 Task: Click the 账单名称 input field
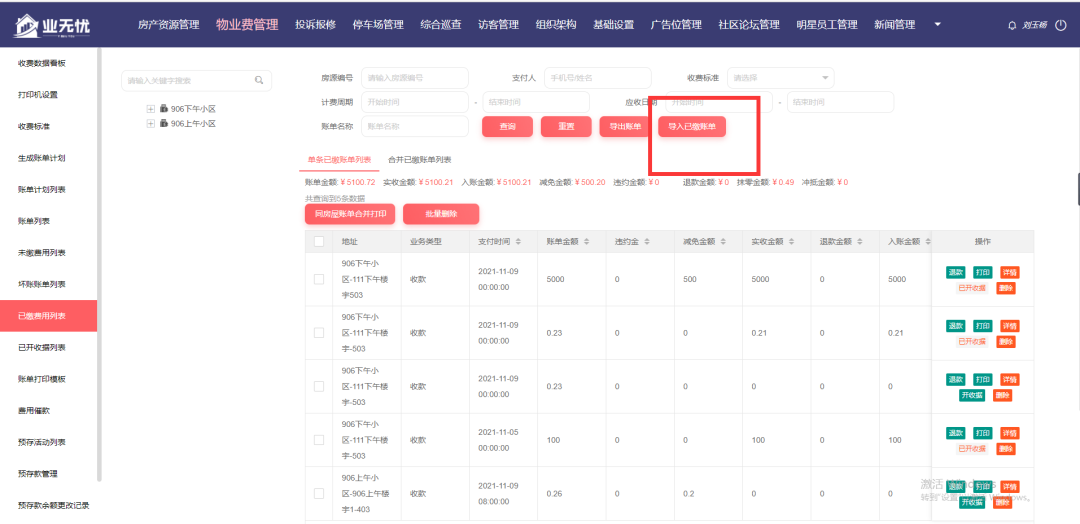415,127
